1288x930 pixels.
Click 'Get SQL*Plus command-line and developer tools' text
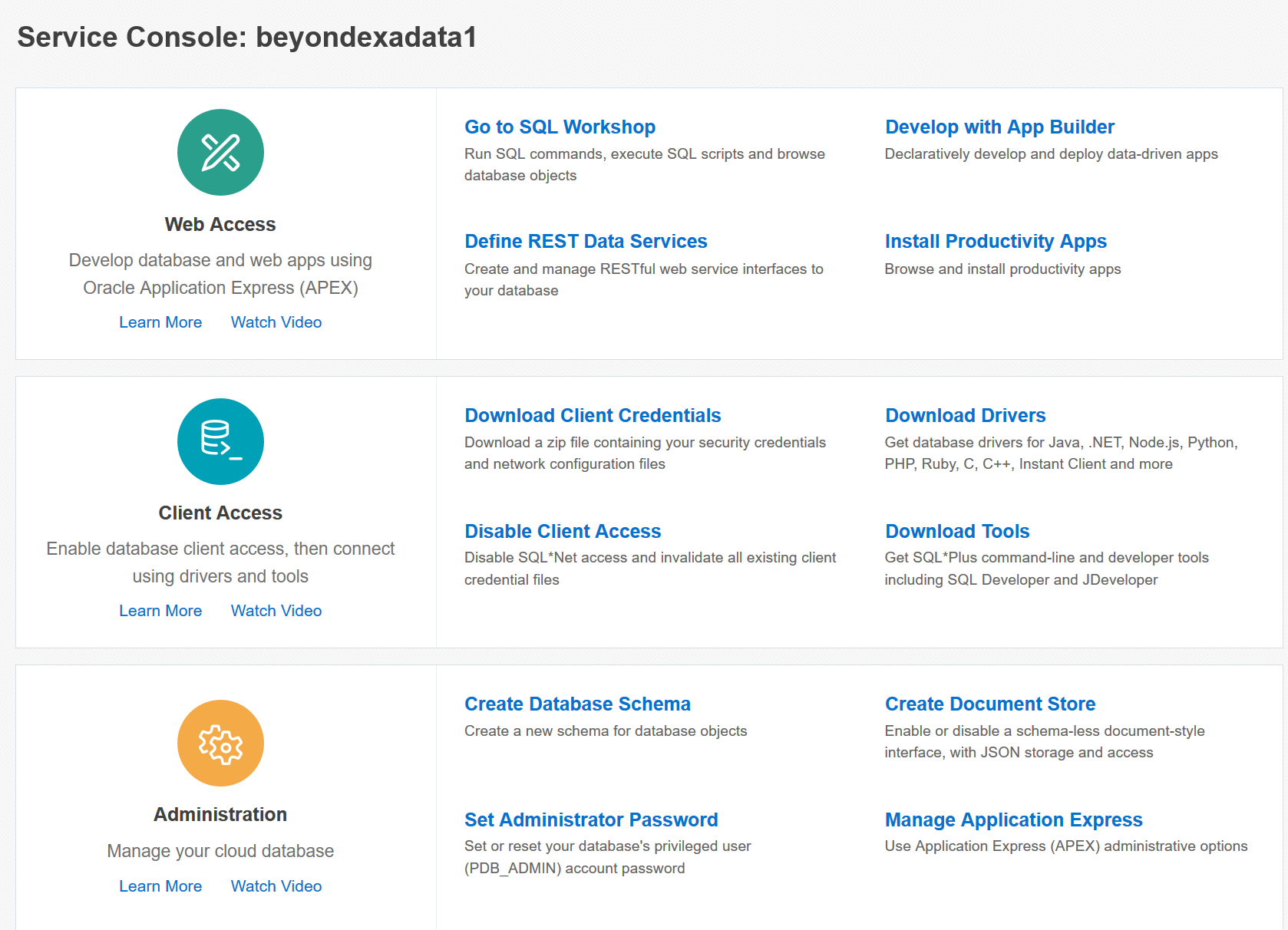coord(1047,569)
